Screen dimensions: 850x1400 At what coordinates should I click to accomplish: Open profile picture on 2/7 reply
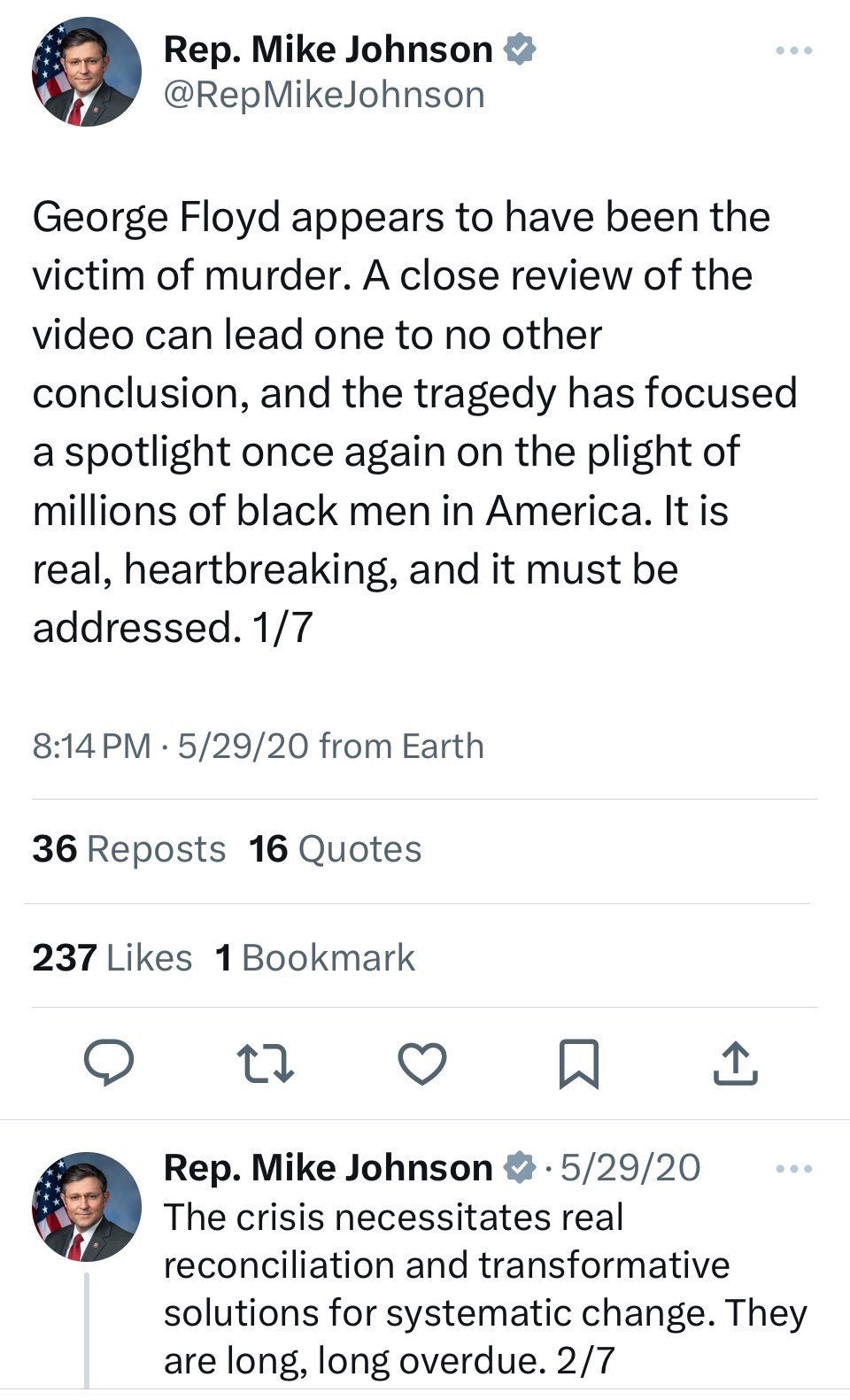(x=87, y=1206)
